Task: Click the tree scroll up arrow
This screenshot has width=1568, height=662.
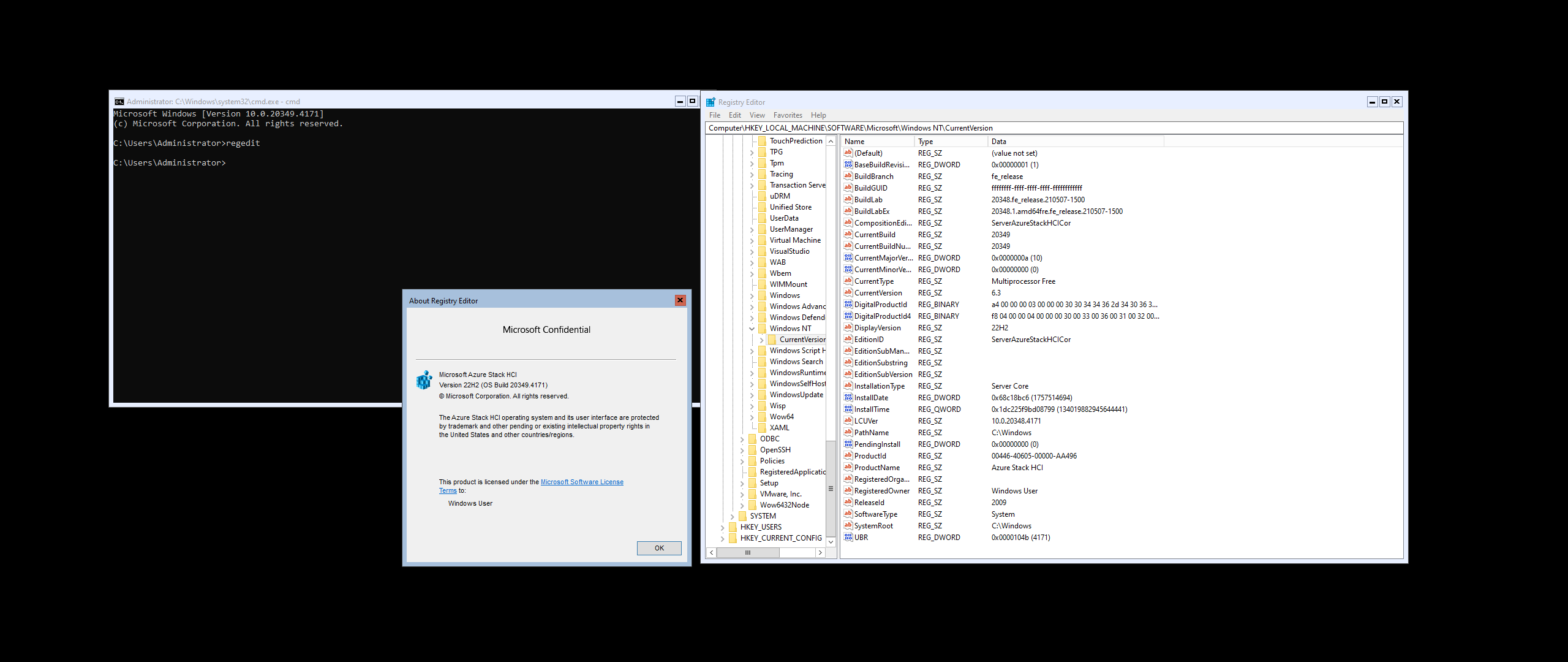Action: click(x=831, y=142)
